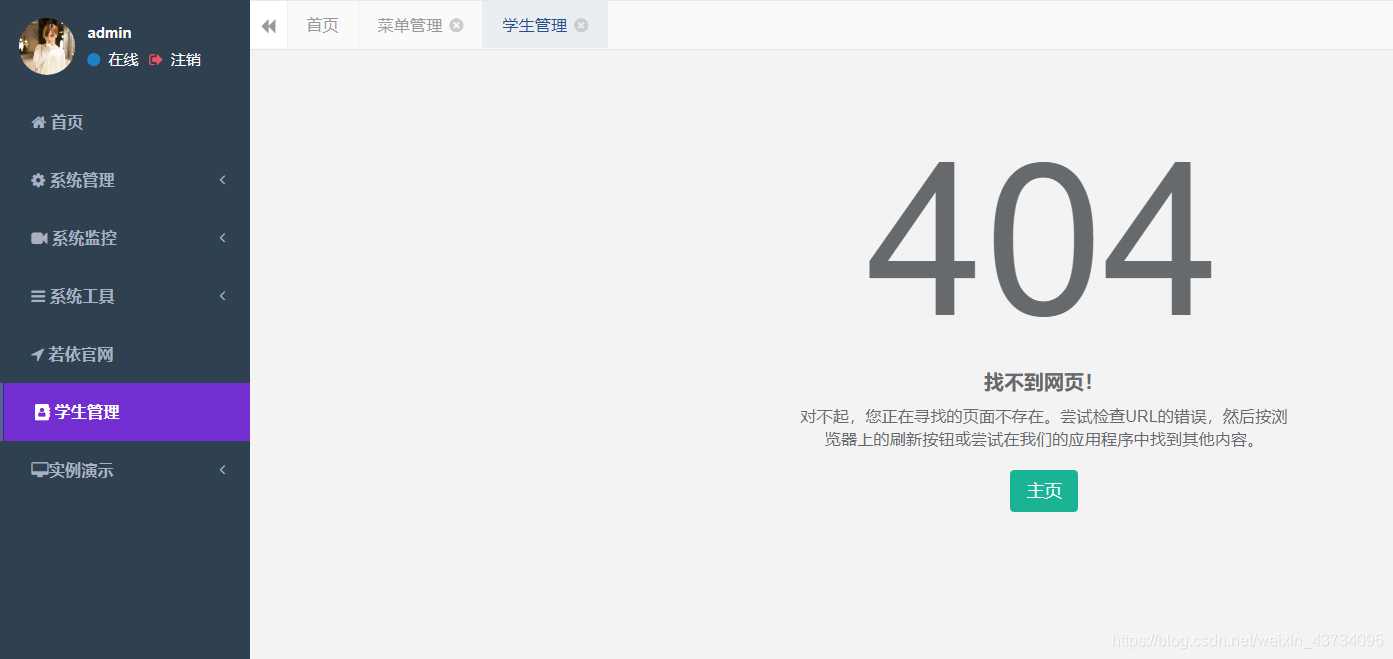Close the 菜单管理 tab

(x=458, y=26)
